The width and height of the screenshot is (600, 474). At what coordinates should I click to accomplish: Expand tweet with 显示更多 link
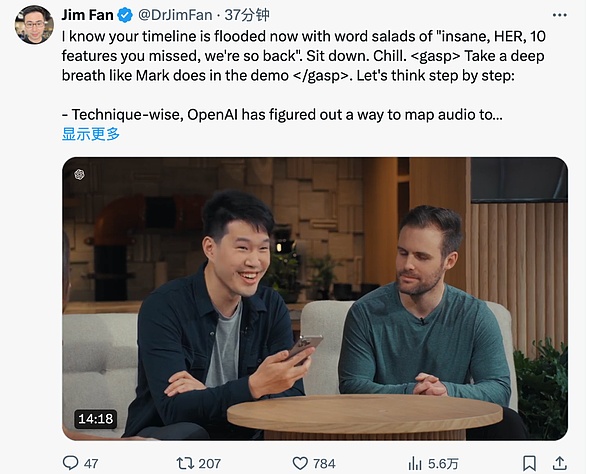coord(91,133)
